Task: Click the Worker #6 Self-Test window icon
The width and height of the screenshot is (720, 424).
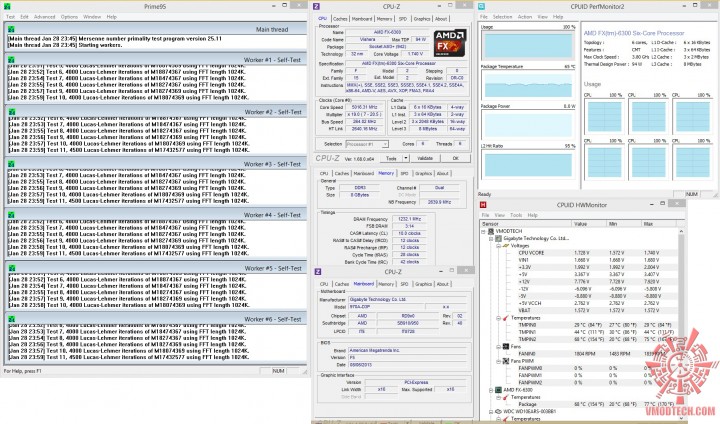Action: point(11,319)
